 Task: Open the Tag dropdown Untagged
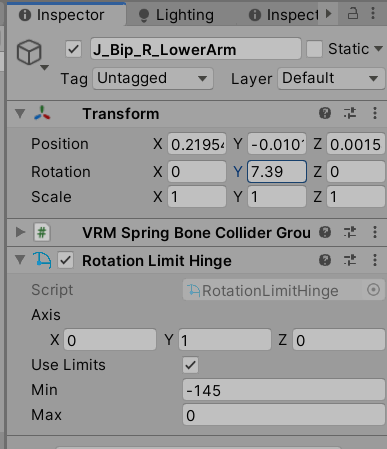point(153,79)
